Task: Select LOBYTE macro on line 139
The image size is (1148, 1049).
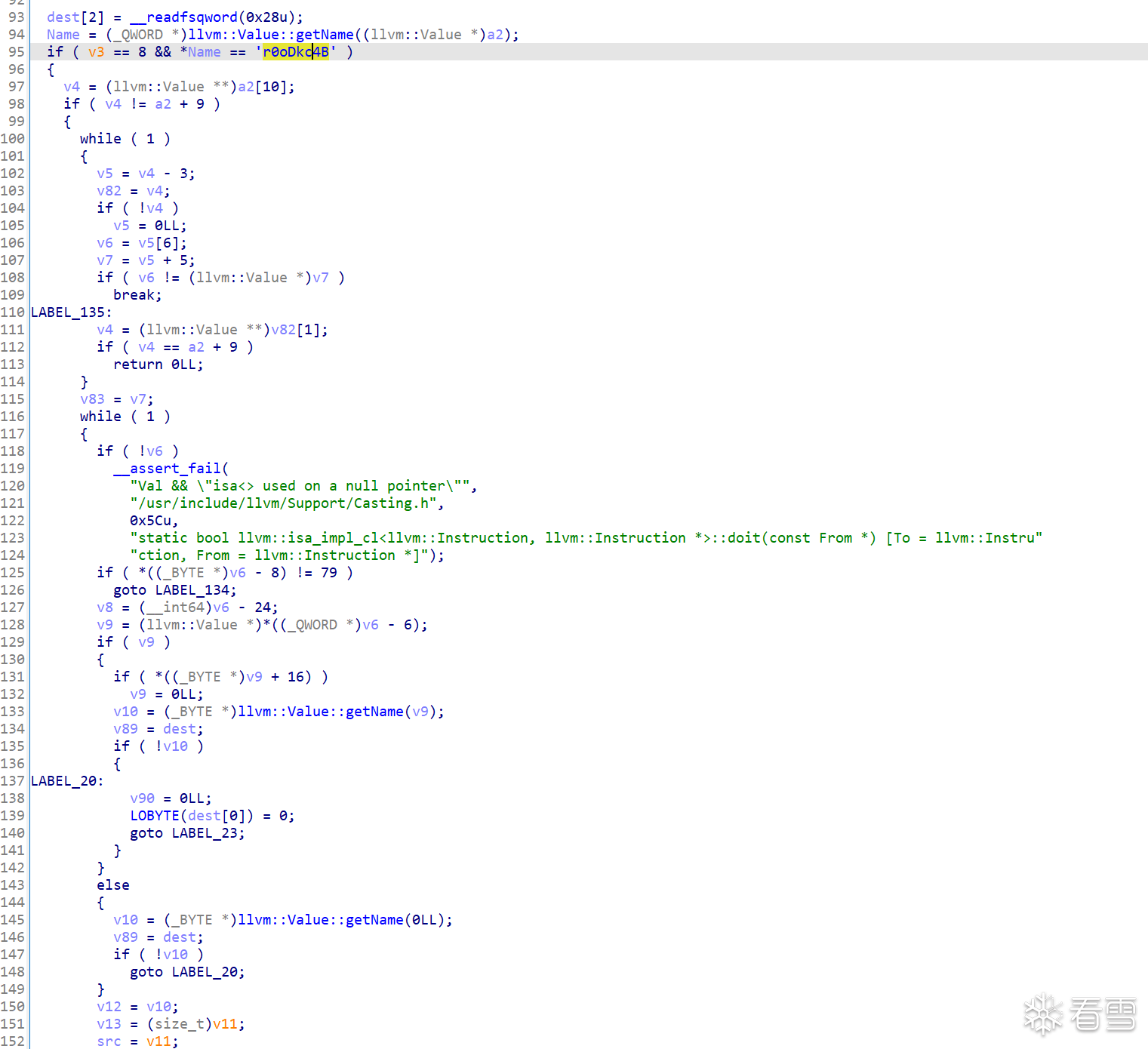Action: [155, 816]
